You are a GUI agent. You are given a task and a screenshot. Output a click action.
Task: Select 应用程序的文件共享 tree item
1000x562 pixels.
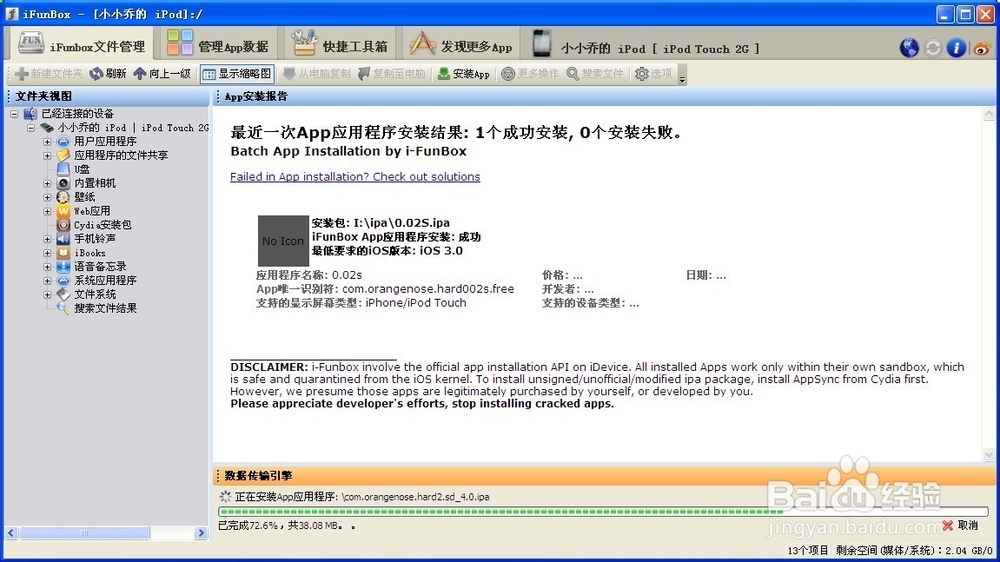click(x=121, y=155)
